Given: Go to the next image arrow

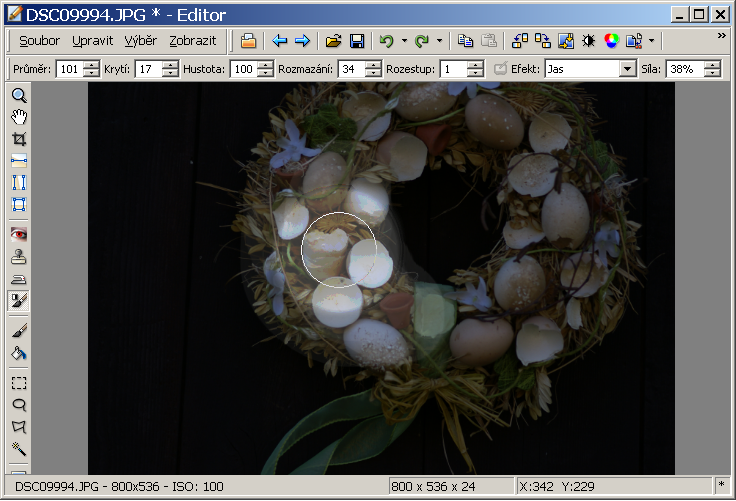Looking at the screenshot, I should [x=301, y=41].
